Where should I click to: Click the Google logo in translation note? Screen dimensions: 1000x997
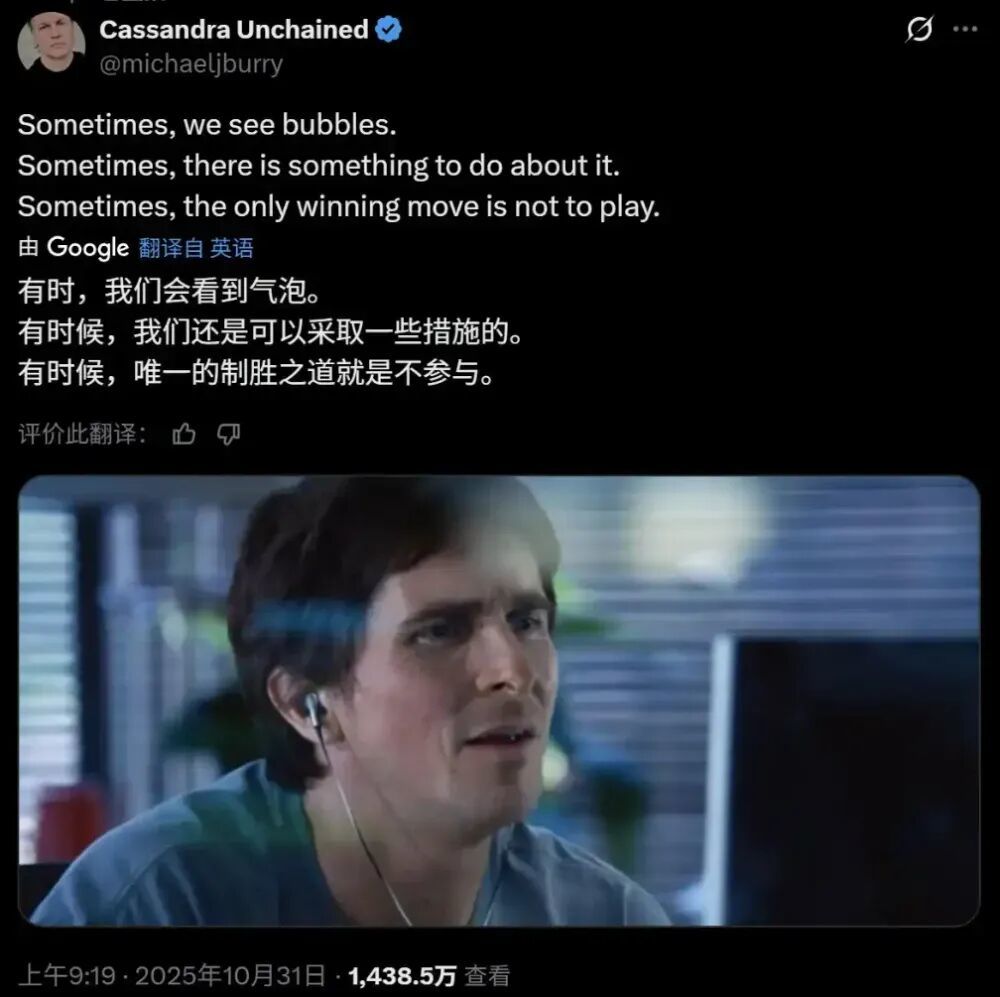tap(88, 247)
